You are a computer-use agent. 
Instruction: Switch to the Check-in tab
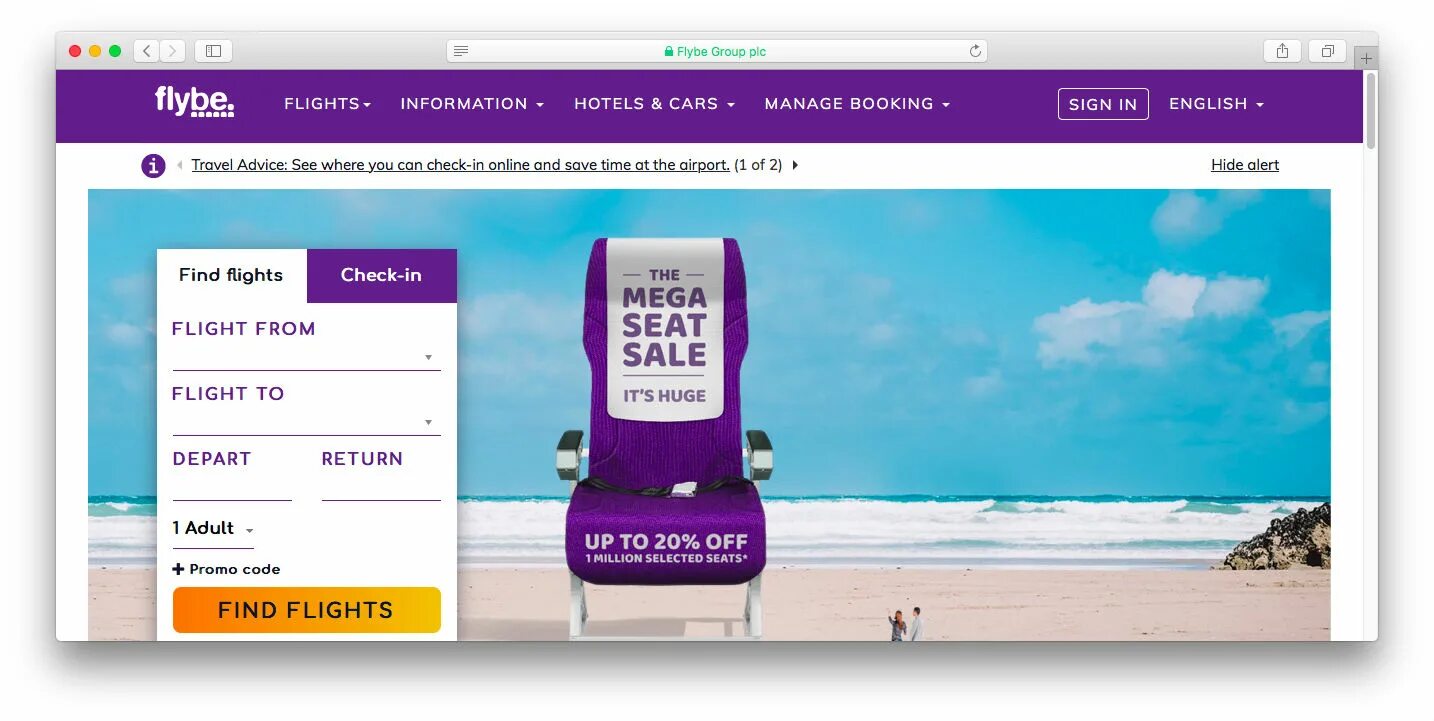pos(381,275)
